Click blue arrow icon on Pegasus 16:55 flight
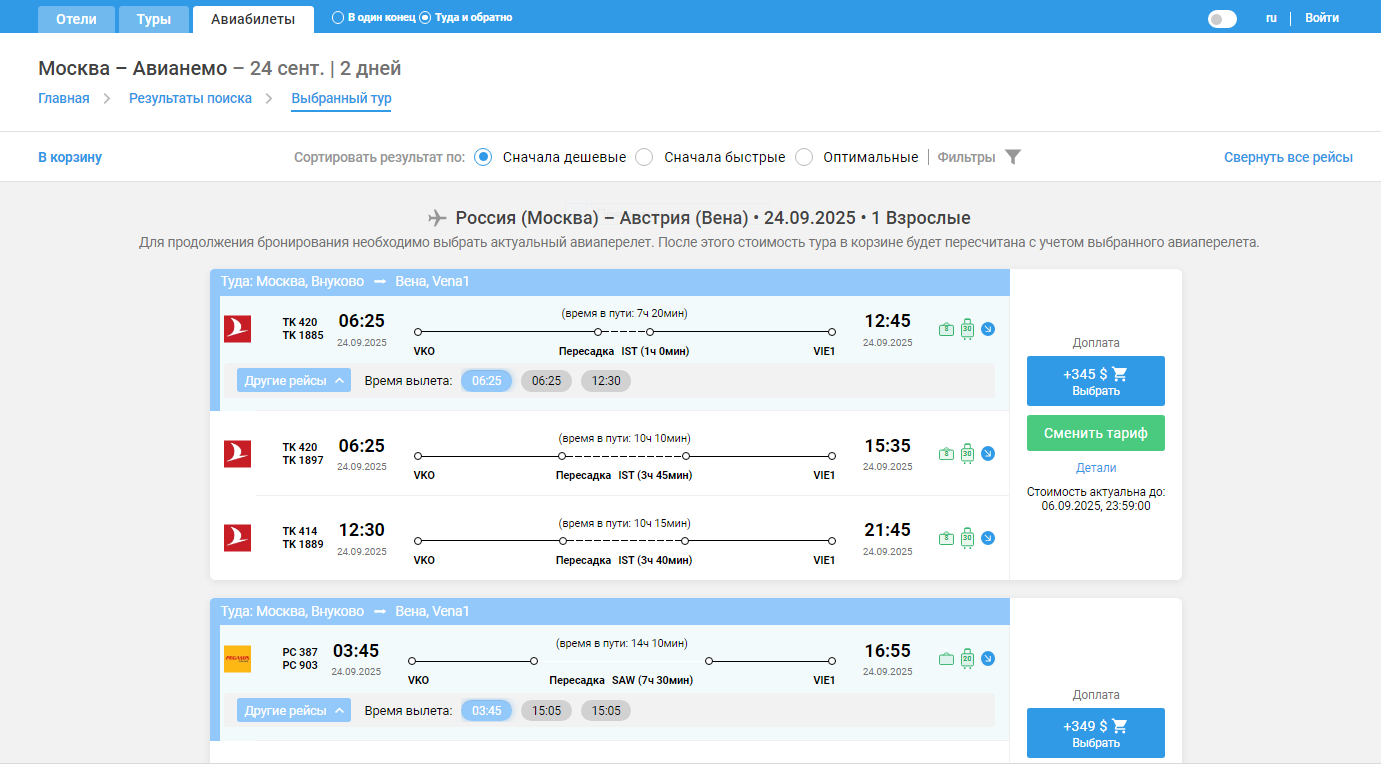The image size is (1381, 764). (988, 659)
